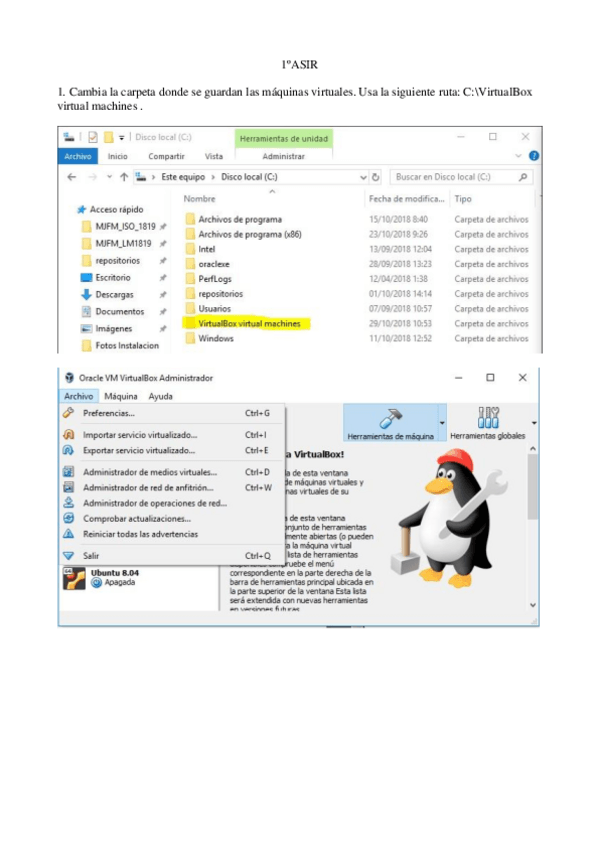Click scroll up arrow in VirtualBox pane
The image size is (600, 848).
(533, 449)
